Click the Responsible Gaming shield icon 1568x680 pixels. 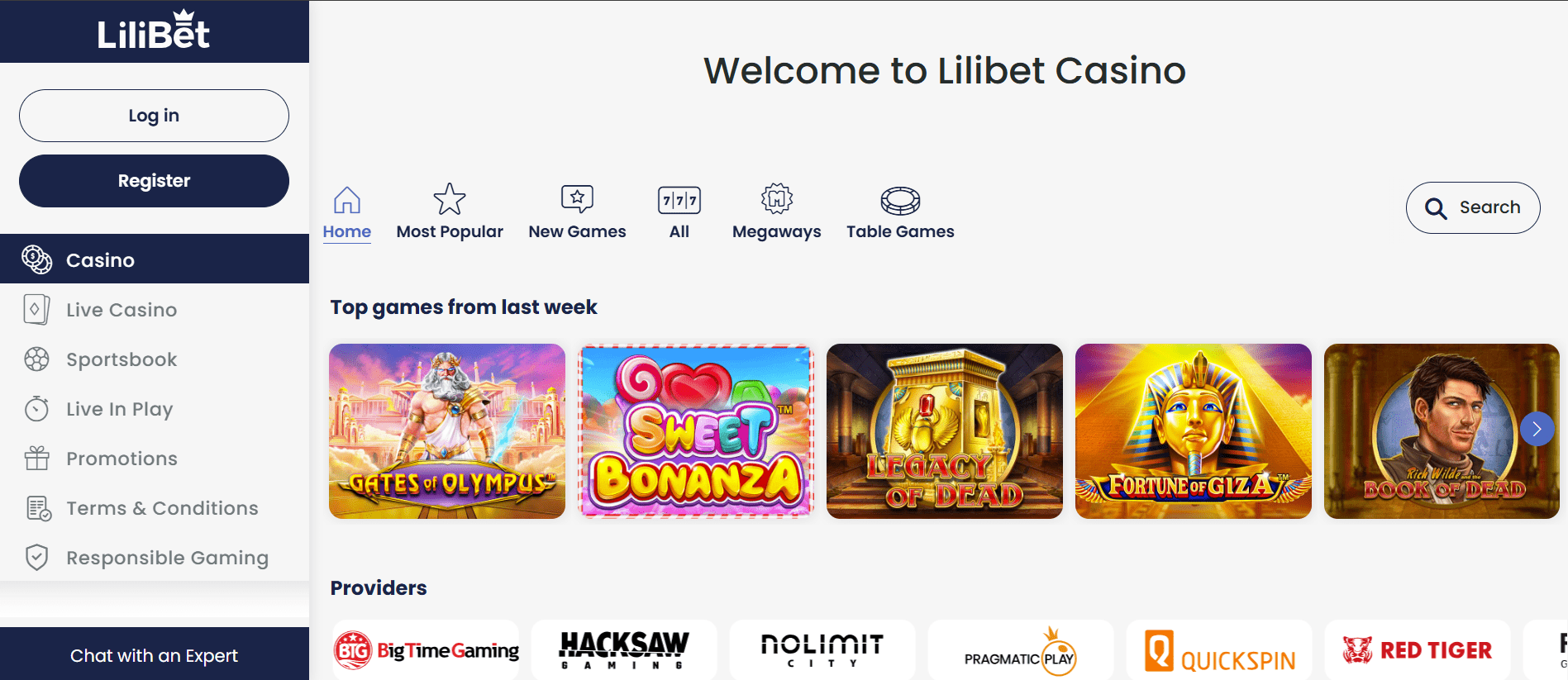click(36, 558)
